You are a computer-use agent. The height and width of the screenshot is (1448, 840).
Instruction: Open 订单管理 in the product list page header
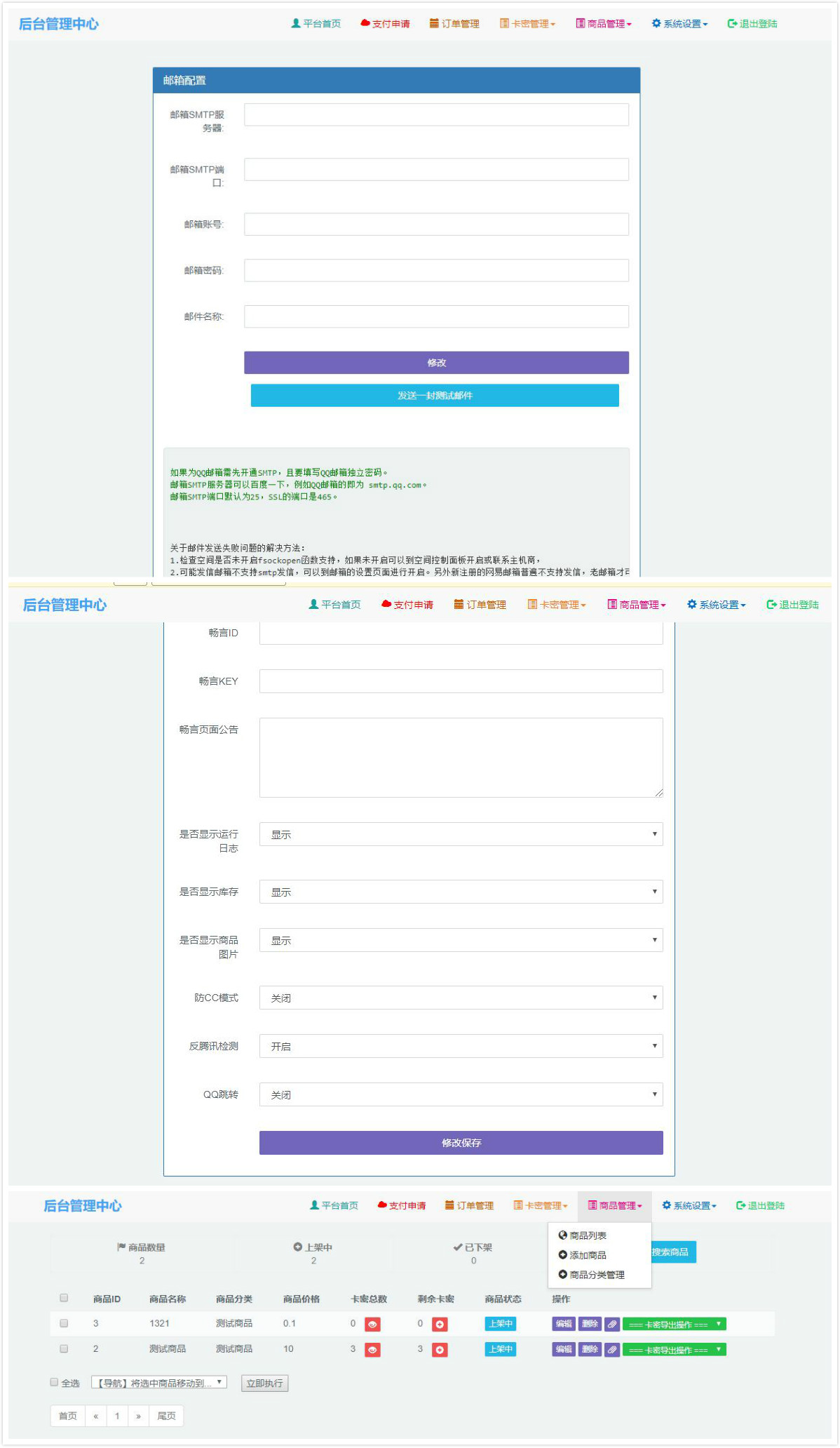[x=469, y=1205]
